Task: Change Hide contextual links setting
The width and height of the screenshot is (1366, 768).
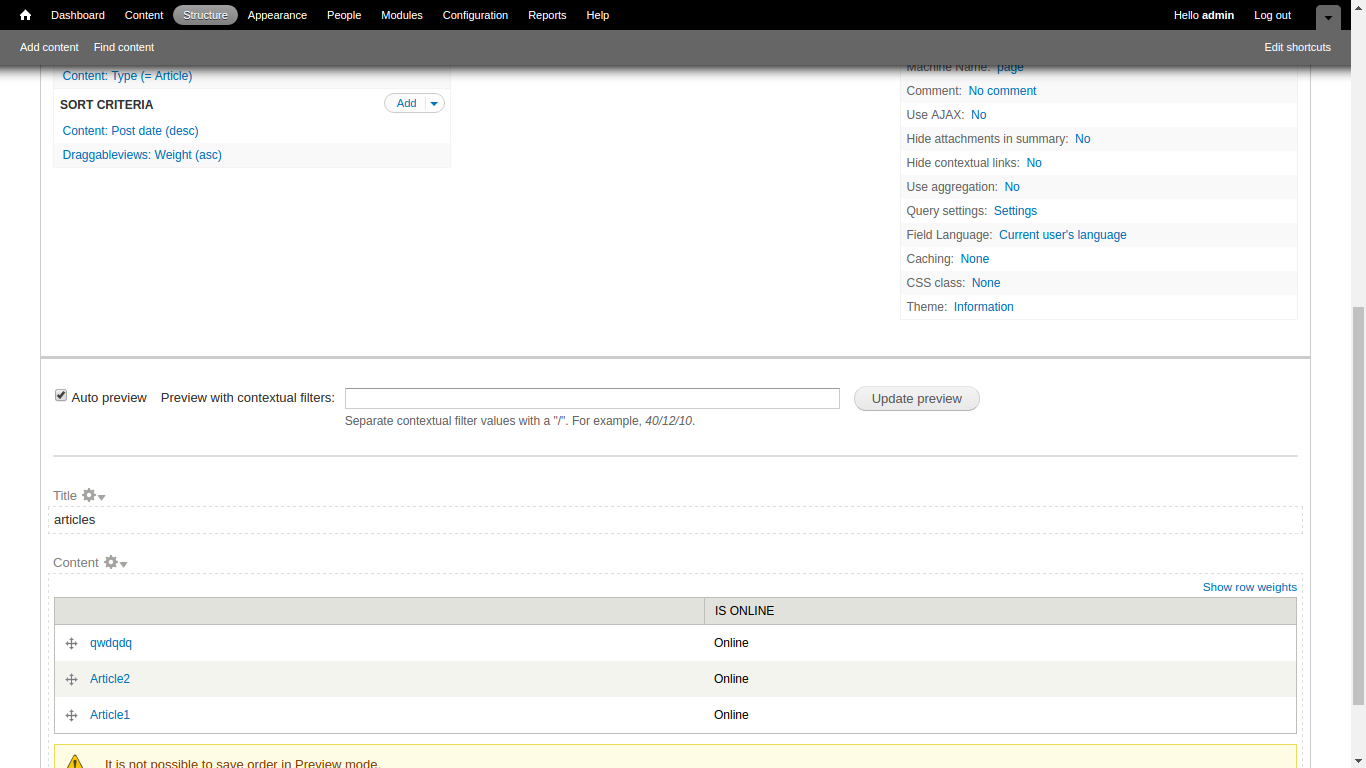Action: pyautogui.click(x=1034, y=163)
